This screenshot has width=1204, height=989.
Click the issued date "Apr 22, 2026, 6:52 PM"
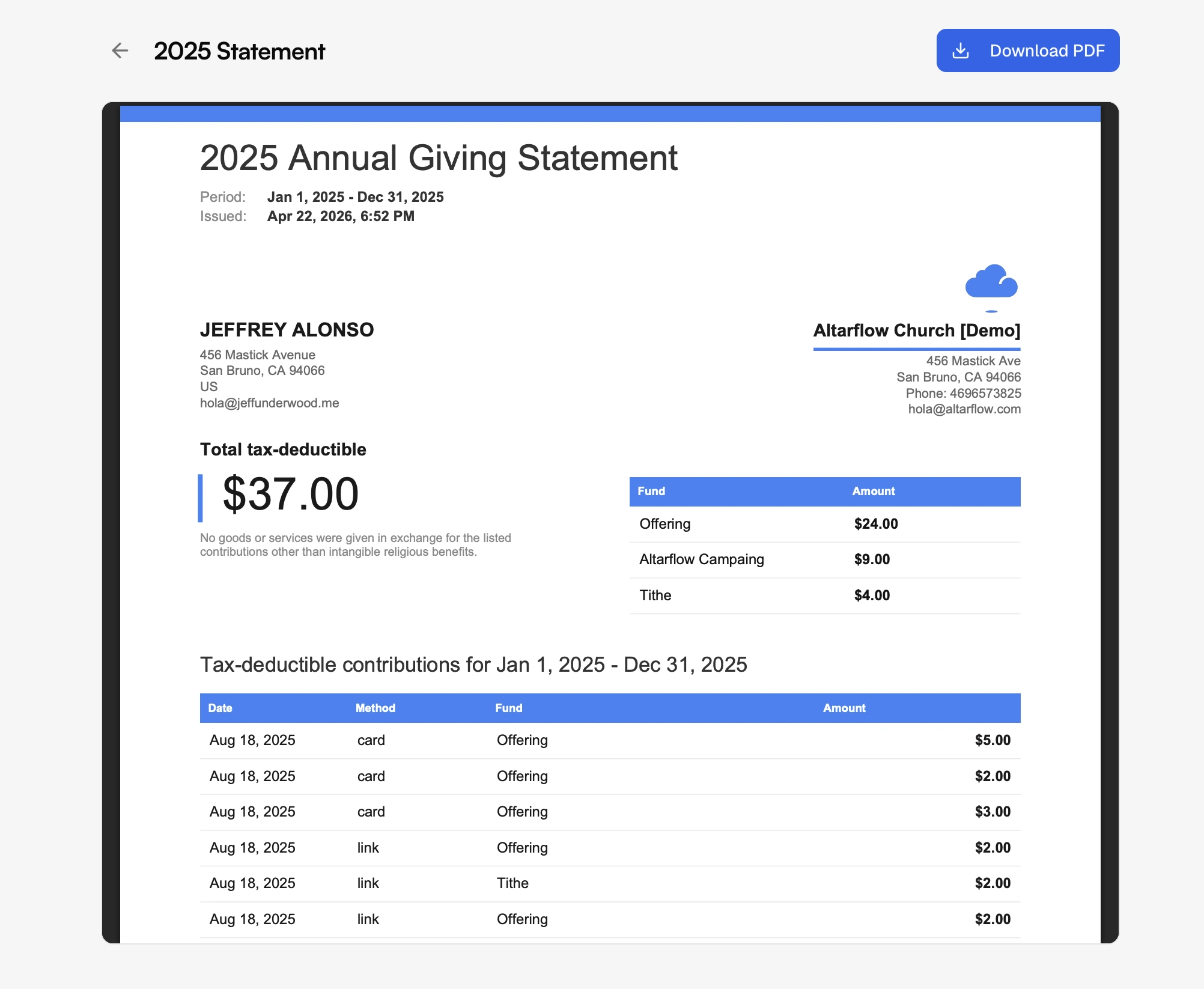pos(341,216)
